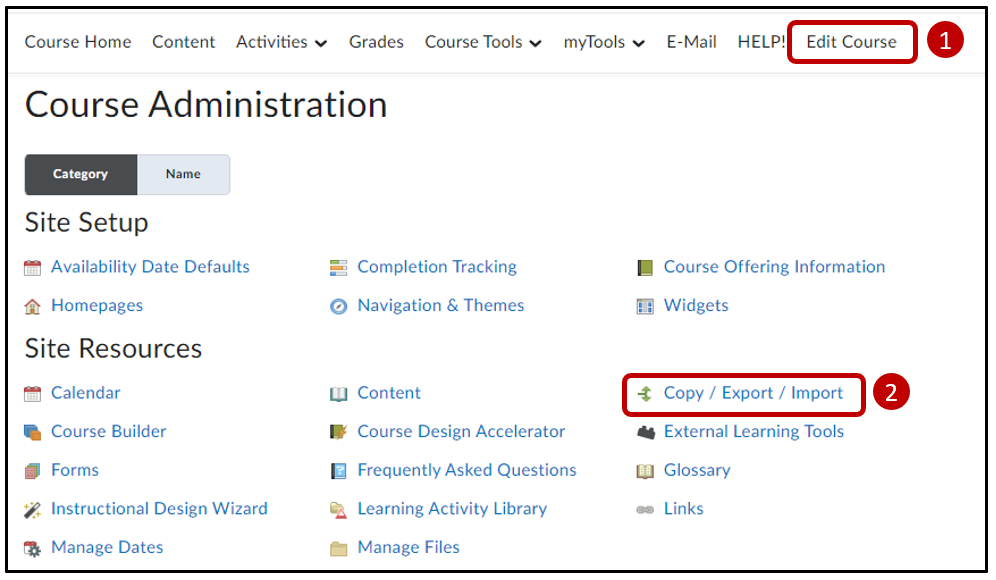Open the myTools dropdown menu
Viewport: 996px width, 580px height.
tap(603, 42)
